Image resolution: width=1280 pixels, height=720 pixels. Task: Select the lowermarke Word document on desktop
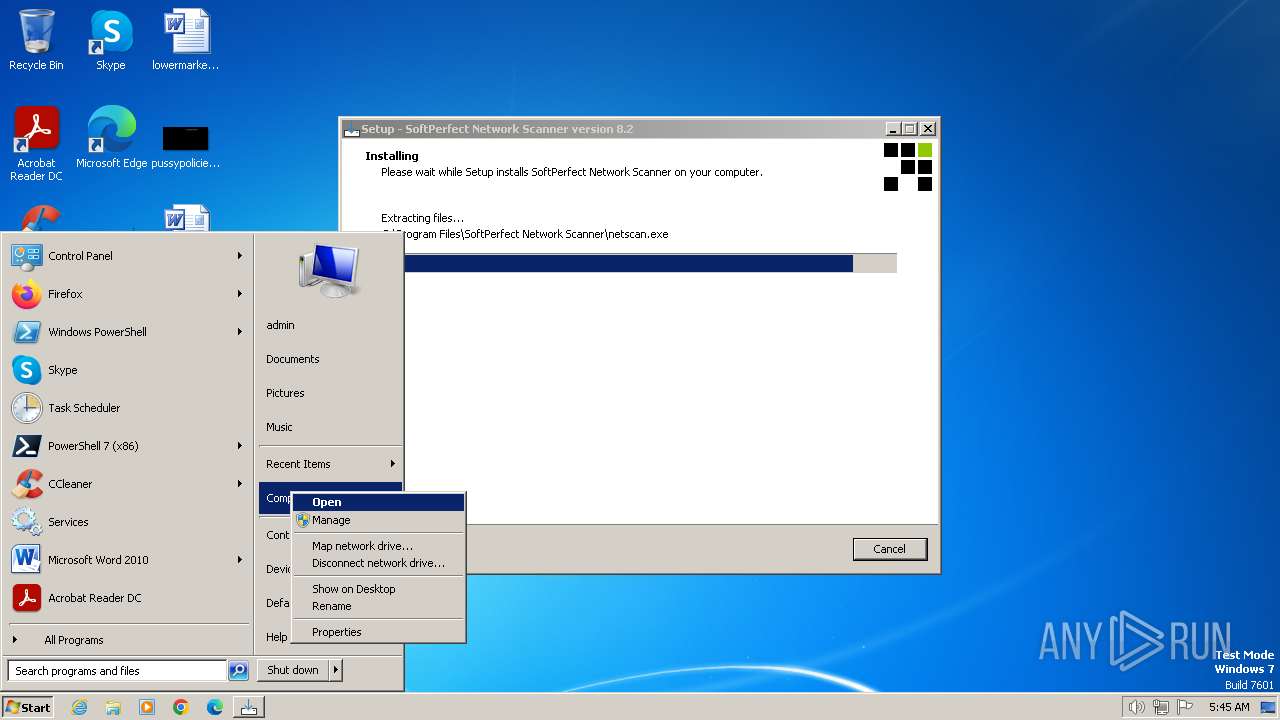(x=186, y=40)
